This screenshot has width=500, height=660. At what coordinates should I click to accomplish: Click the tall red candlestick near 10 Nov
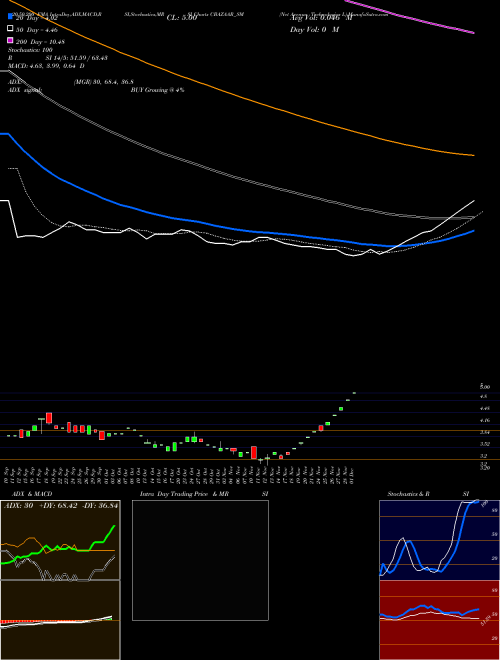tap(254, 452)
